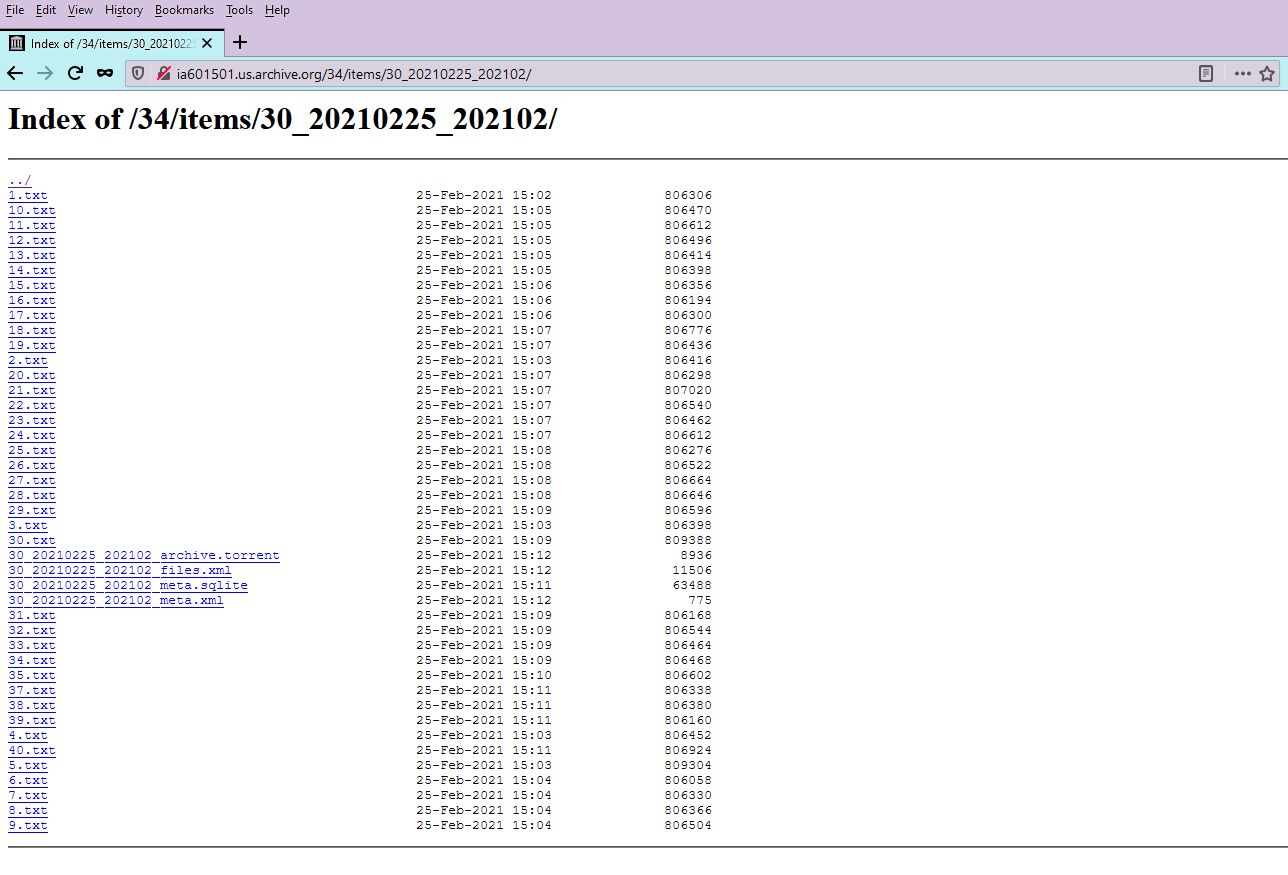This screenshot has height=875, width=1288.
Task: Open the 21.txt link
Action: click(32, 390)
